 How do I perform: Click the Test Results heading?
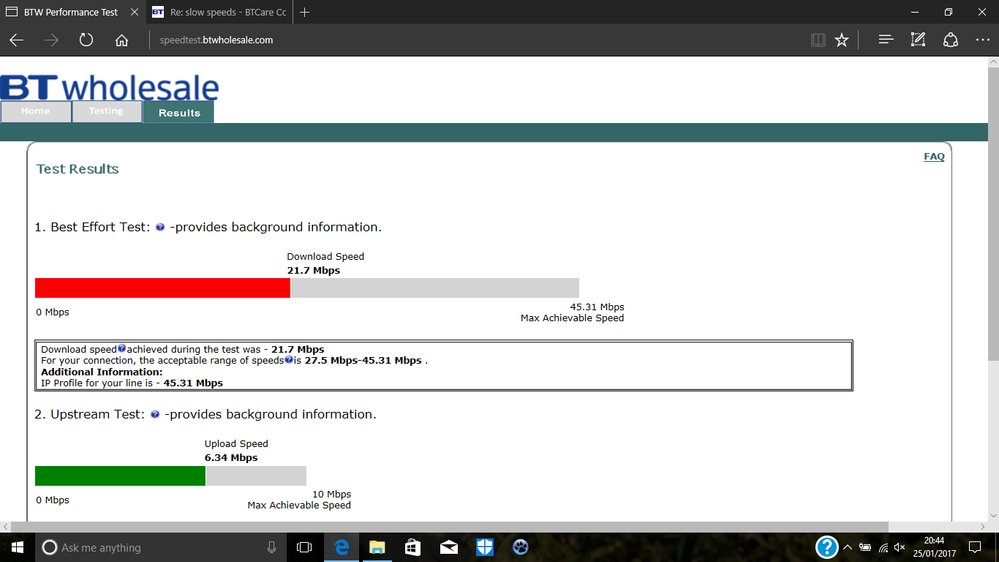(x=77, y=169)
